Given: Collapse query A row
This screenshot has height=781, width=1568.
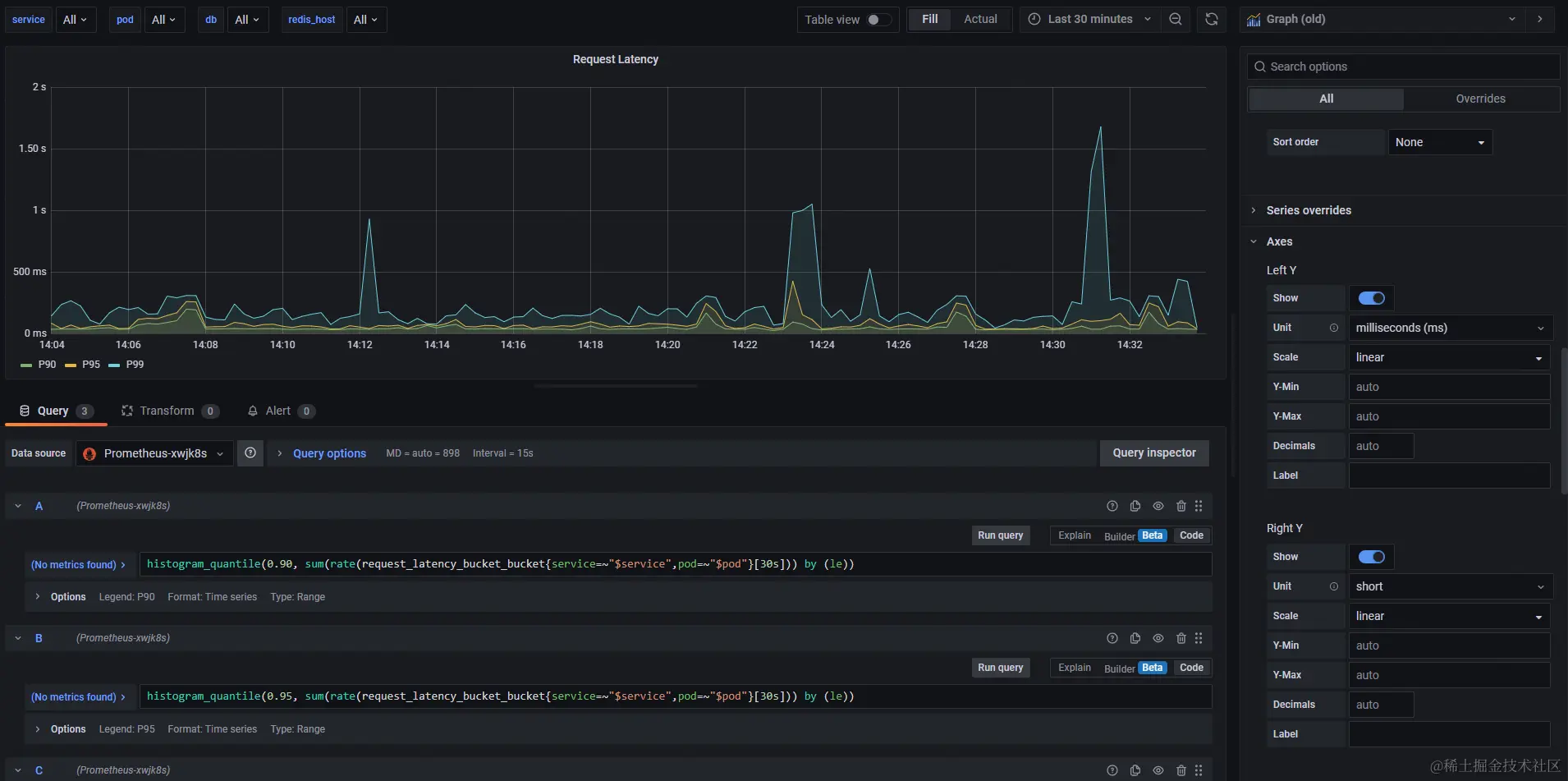Looking at the screenshot, I should [18, 506].
